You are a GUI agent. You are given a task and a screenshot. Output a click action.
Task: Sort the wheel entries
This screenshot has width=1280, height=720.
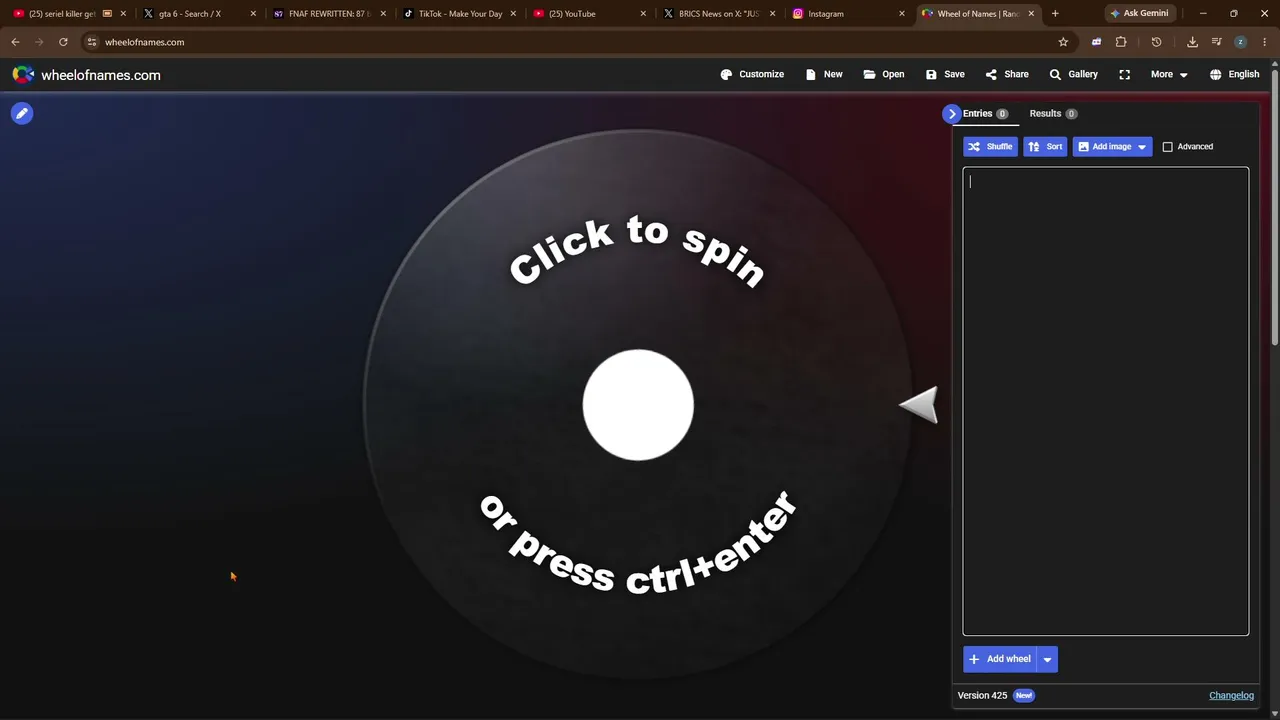tap(1045, 147)
